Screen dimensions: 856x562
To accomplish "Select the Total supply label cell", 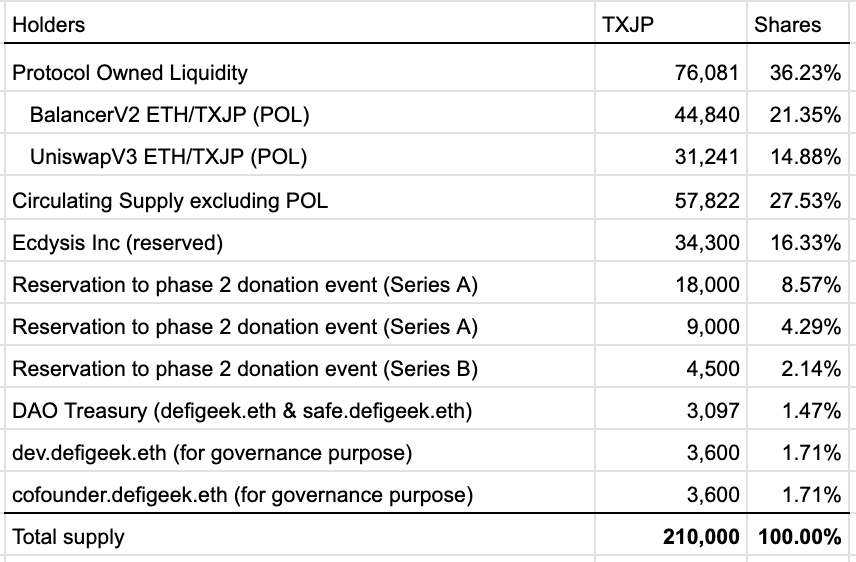I will point(69,537).
